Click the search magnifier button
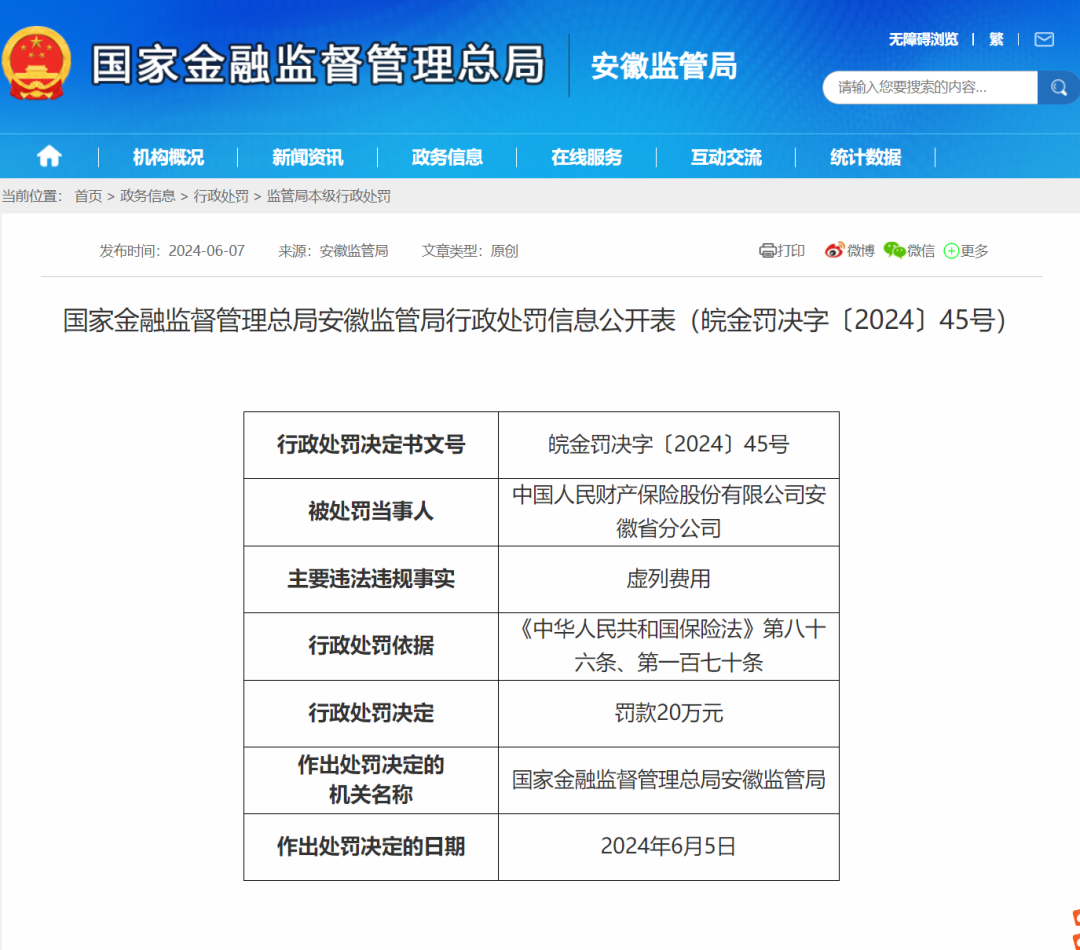Screen dimensions: 1080x950 click(1059, 87)
